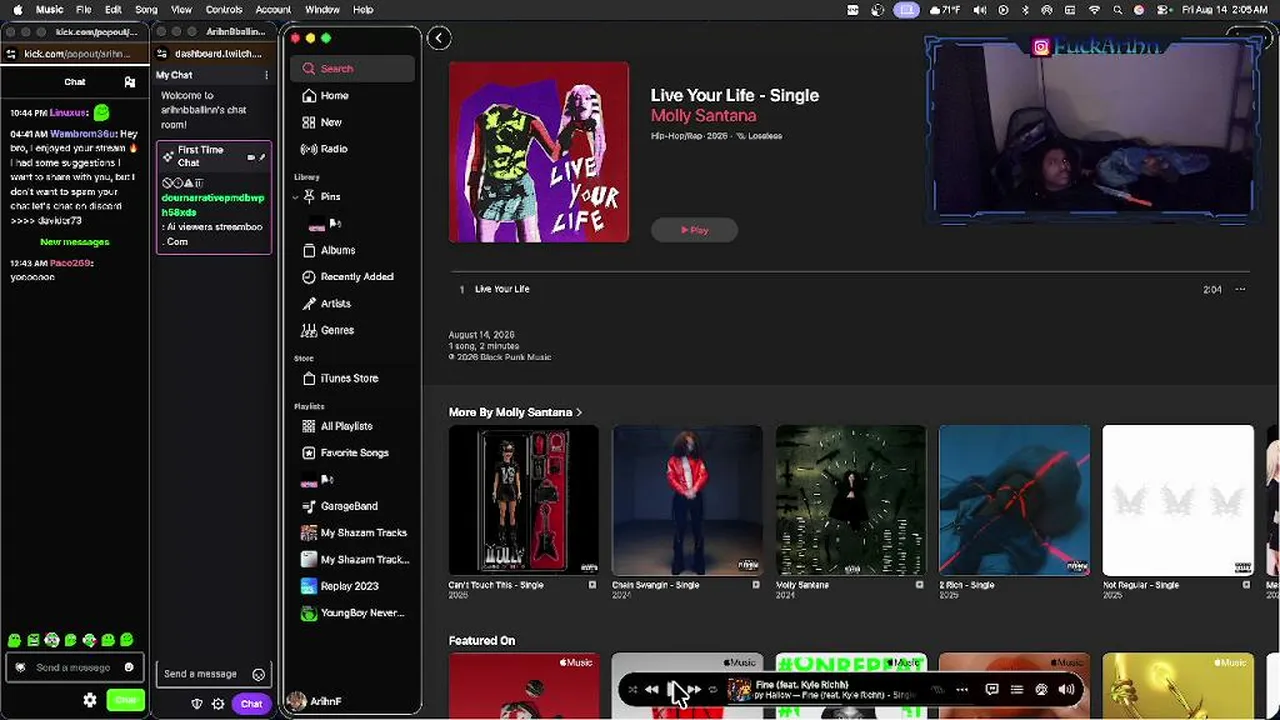Open Kick chat settings gear

[90, 701]
